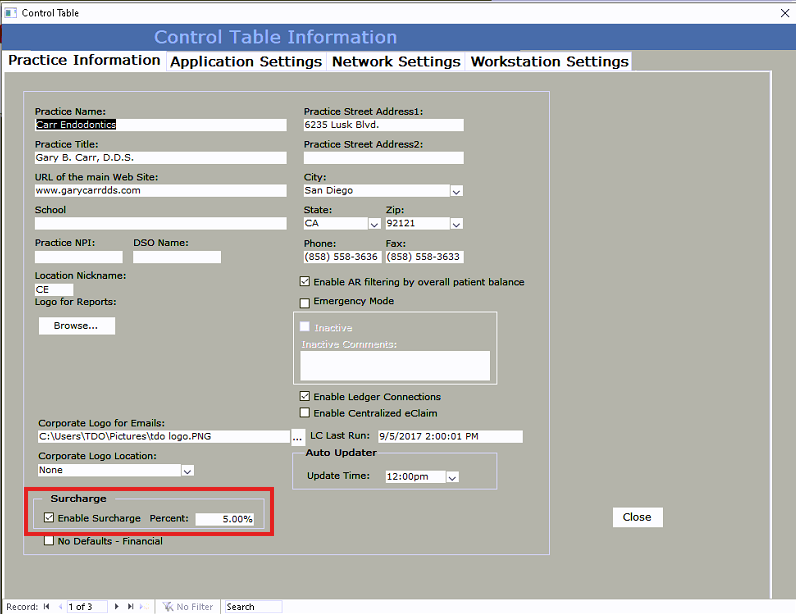Check the Emergency Mode checkbox

click(x=305, y=302)
